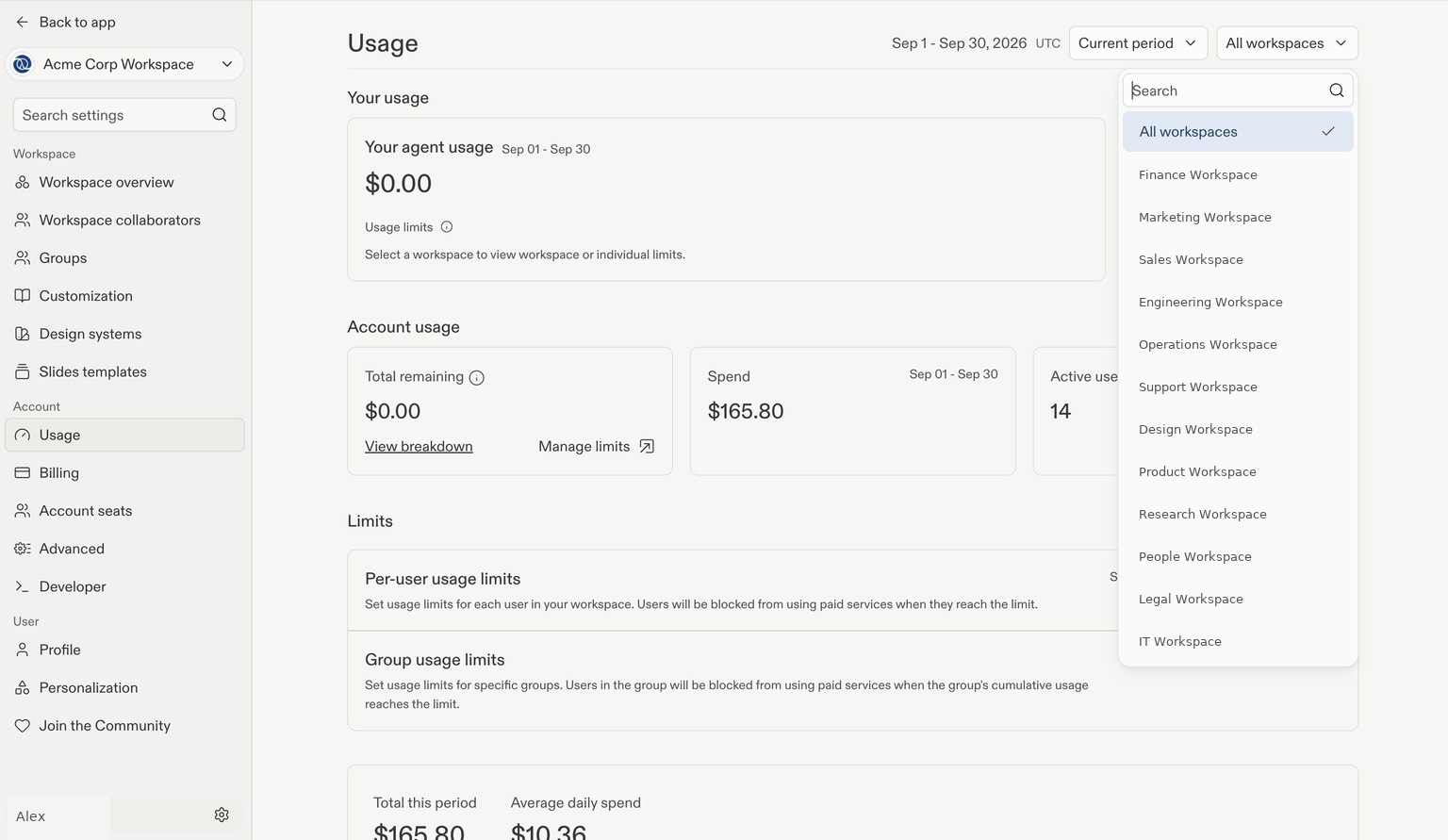Click the Average daily spend label
Image resolution: width=1448 pixels, height=840 pixels.
pos(575,802)
